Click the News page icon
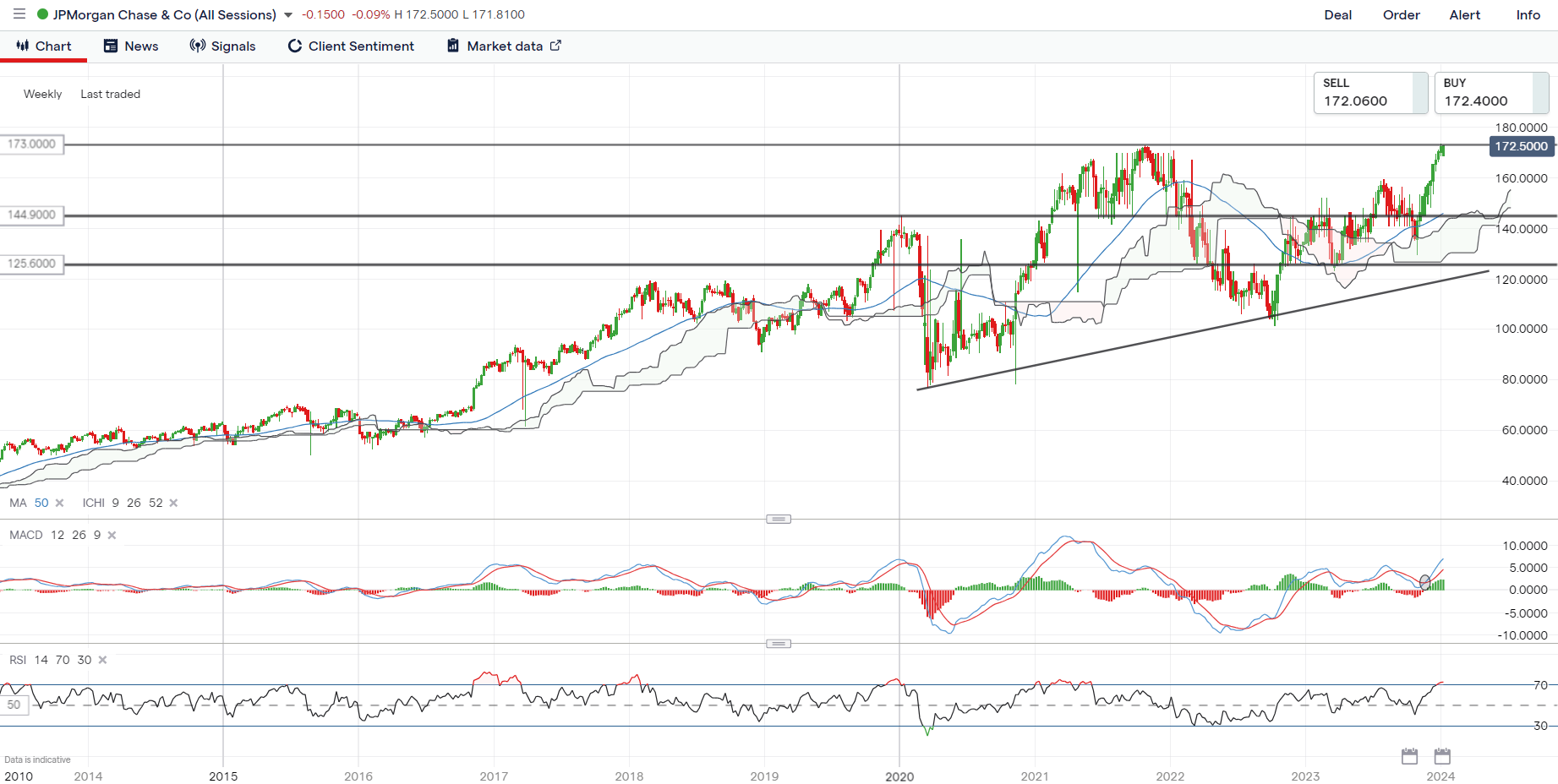The image size is (1558, 784). pos(111,46)
